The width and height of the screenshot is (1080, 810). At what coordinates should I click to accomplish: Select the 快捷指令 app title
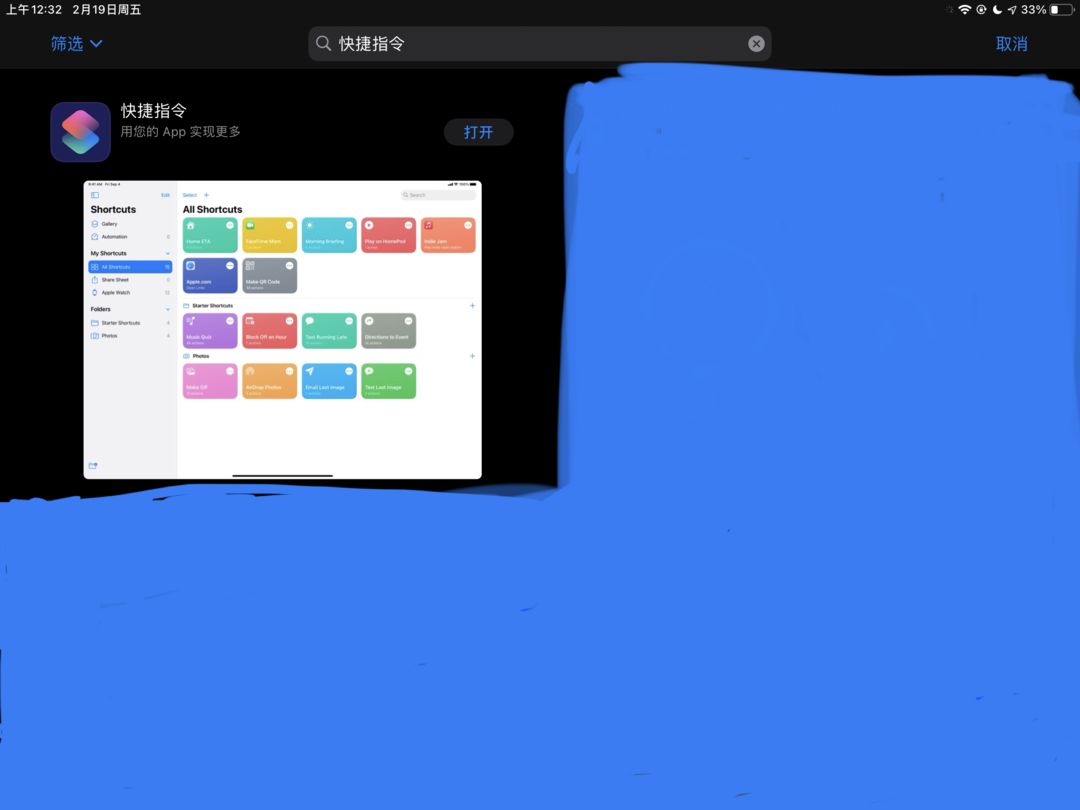pos(154,111)
